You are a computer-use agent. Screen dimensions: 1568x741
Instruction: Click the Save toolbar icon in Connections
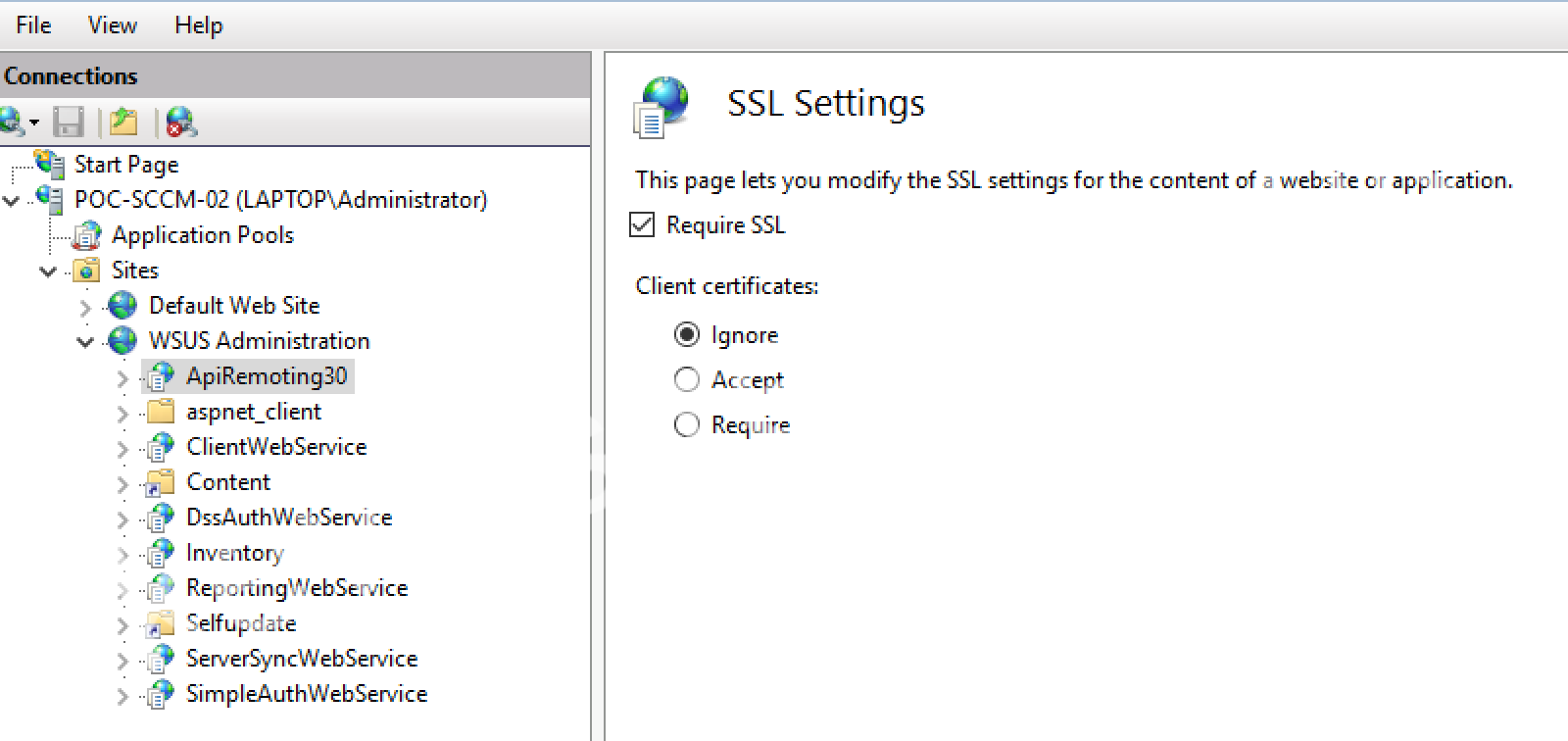(68, 123)
